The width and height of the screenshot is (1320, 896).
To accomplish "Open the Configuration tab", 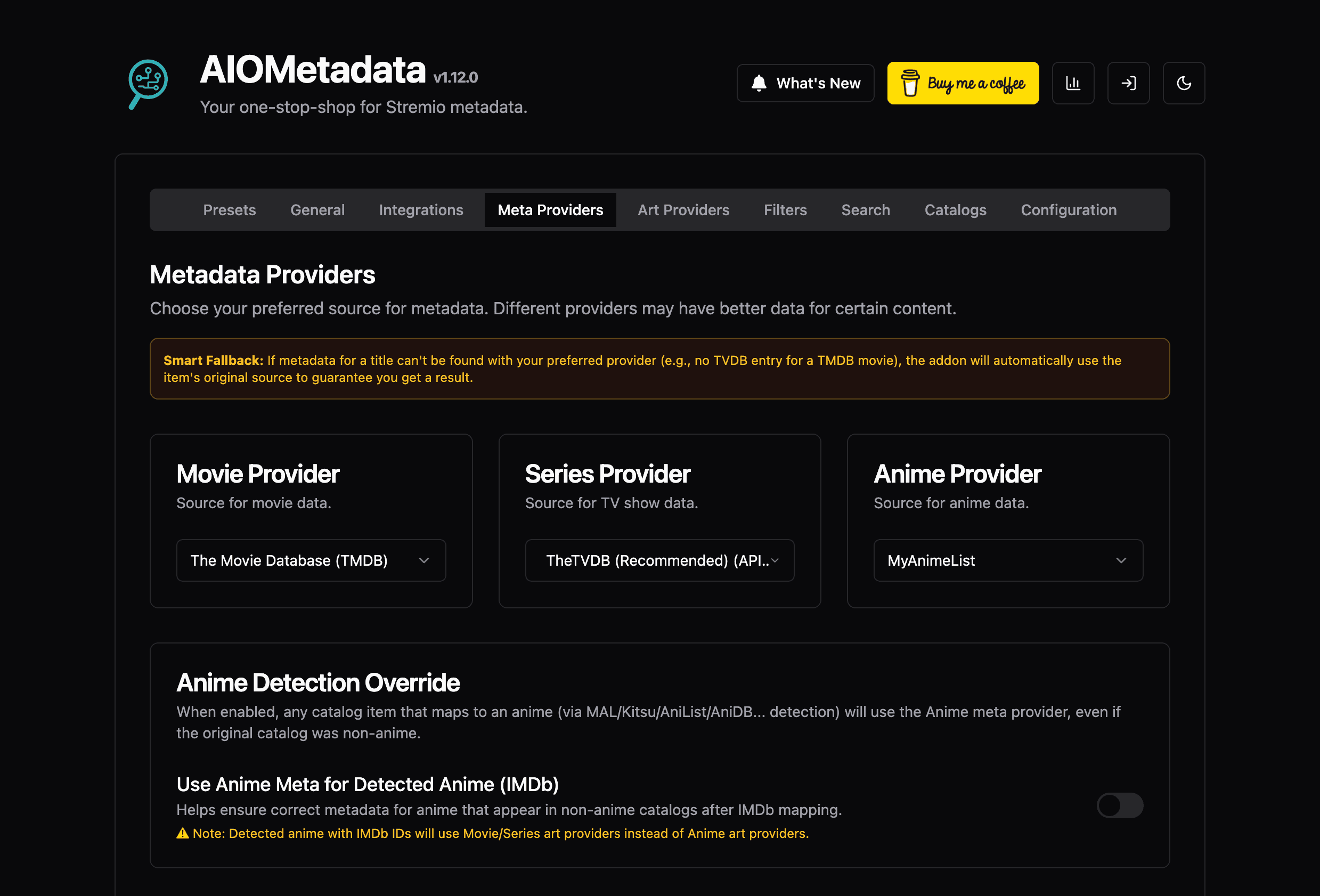I will pyautogui.click(x=1069, y=210).
